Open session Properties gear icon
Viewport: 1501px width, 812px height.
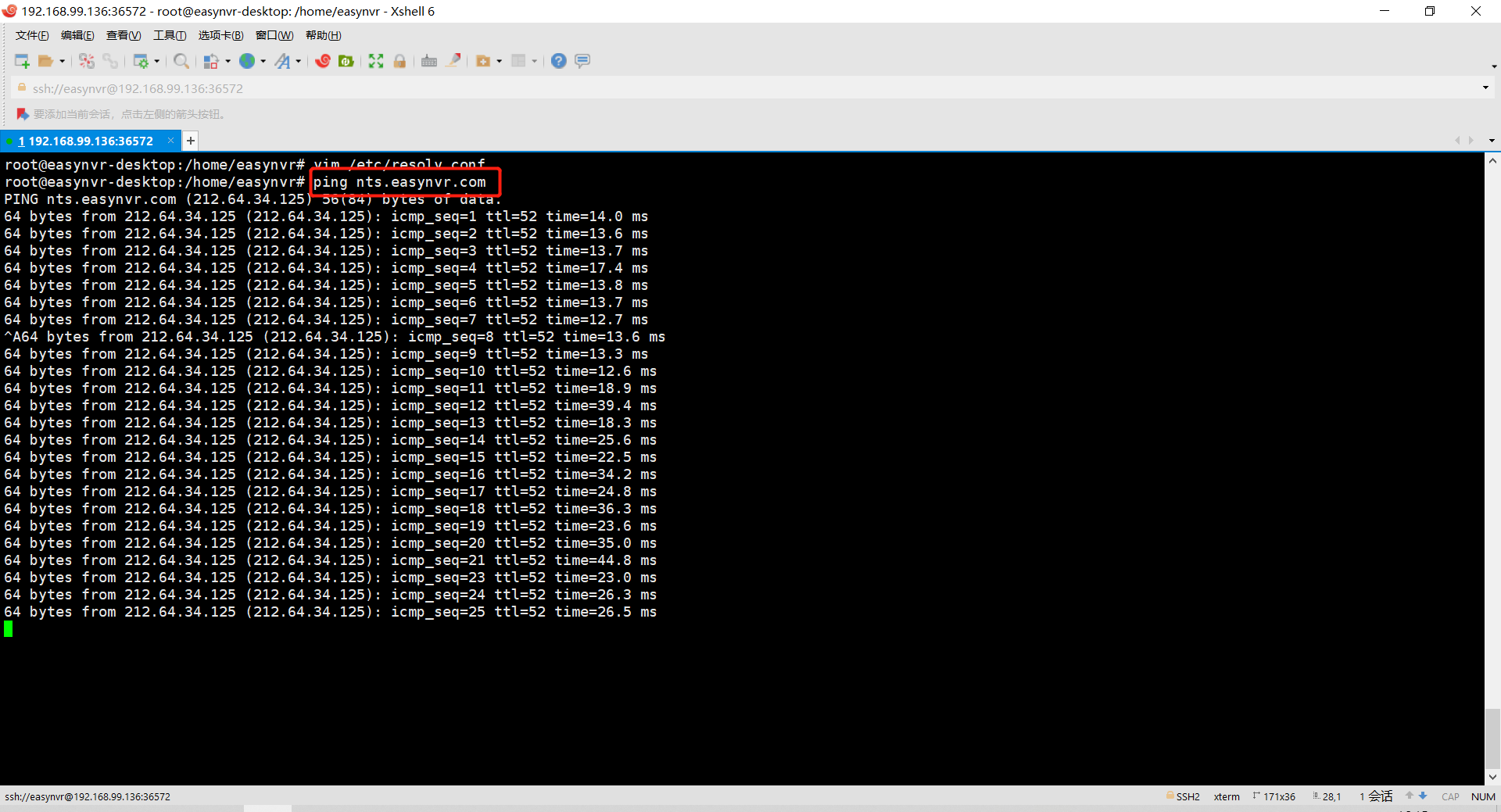coord(141,61)
